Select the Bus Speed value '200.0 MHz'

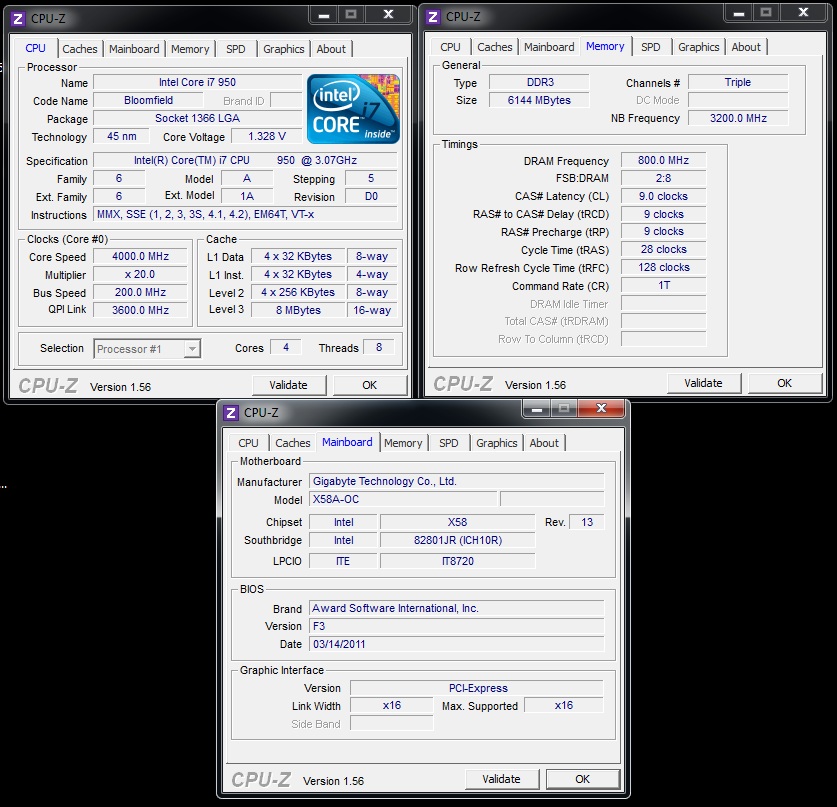[140, 292]
